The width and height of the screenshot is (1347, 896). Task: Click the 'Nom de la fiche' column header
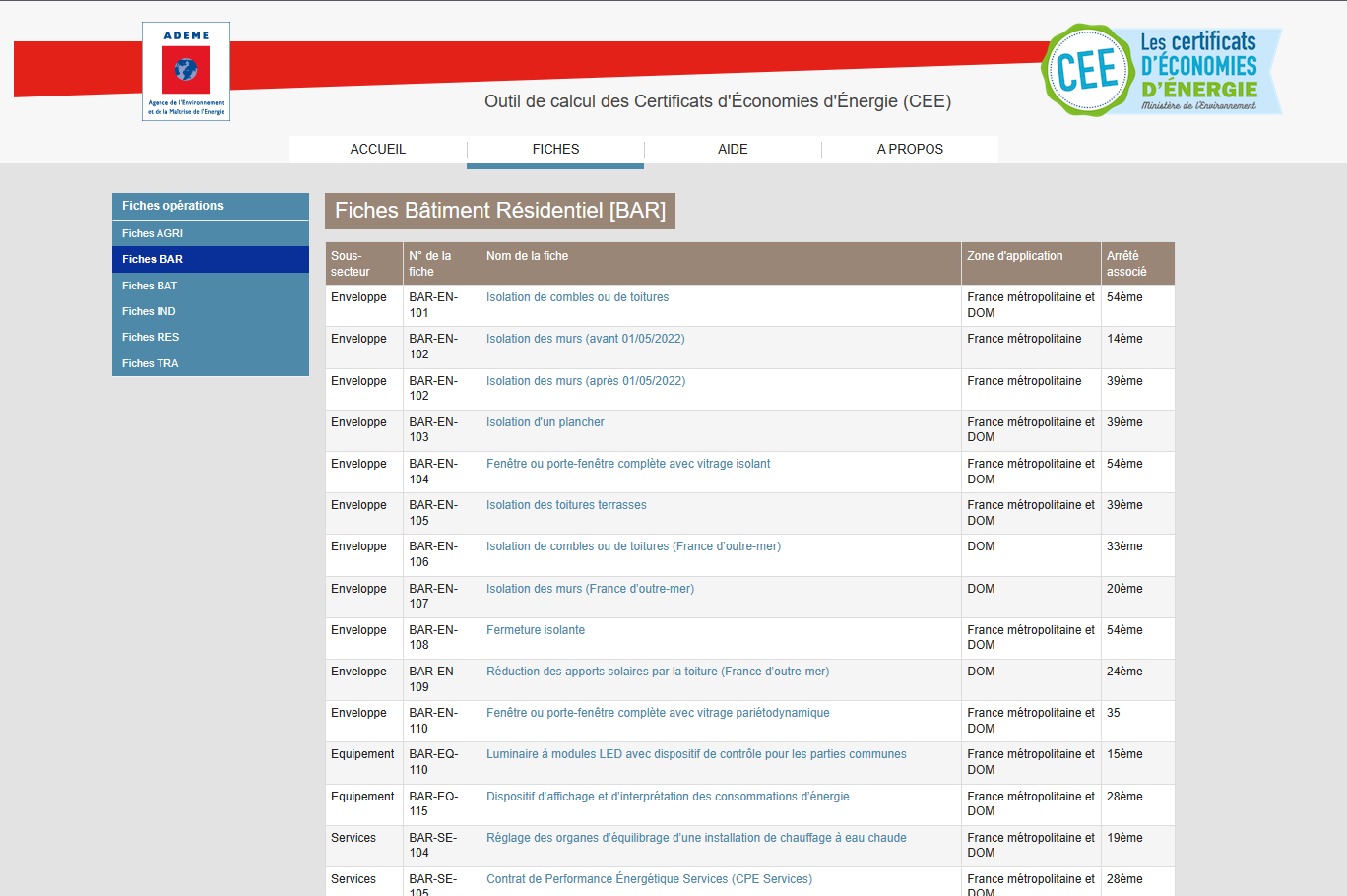click(x=721, y=264)
